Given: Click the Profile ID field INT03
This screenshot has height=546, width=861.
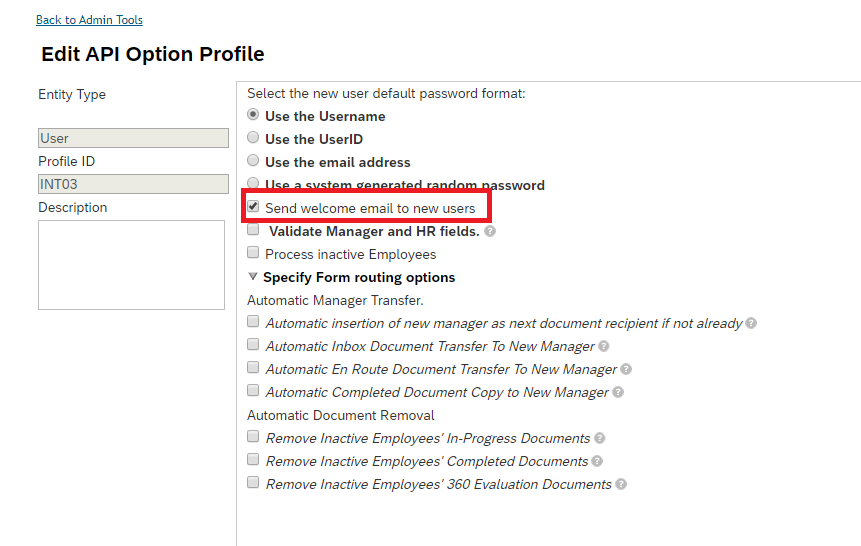Looking at the screenshot, I should coord(133,184).
